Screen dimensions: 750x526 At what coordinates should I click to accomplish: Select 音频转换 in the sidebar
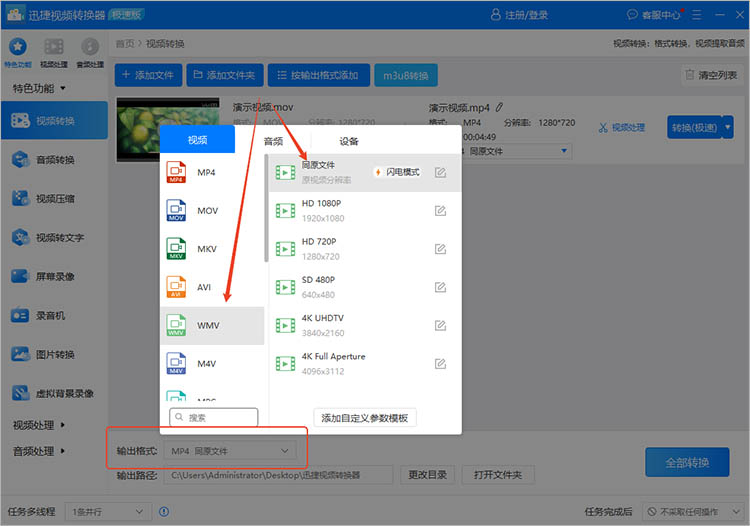point(55,160)
